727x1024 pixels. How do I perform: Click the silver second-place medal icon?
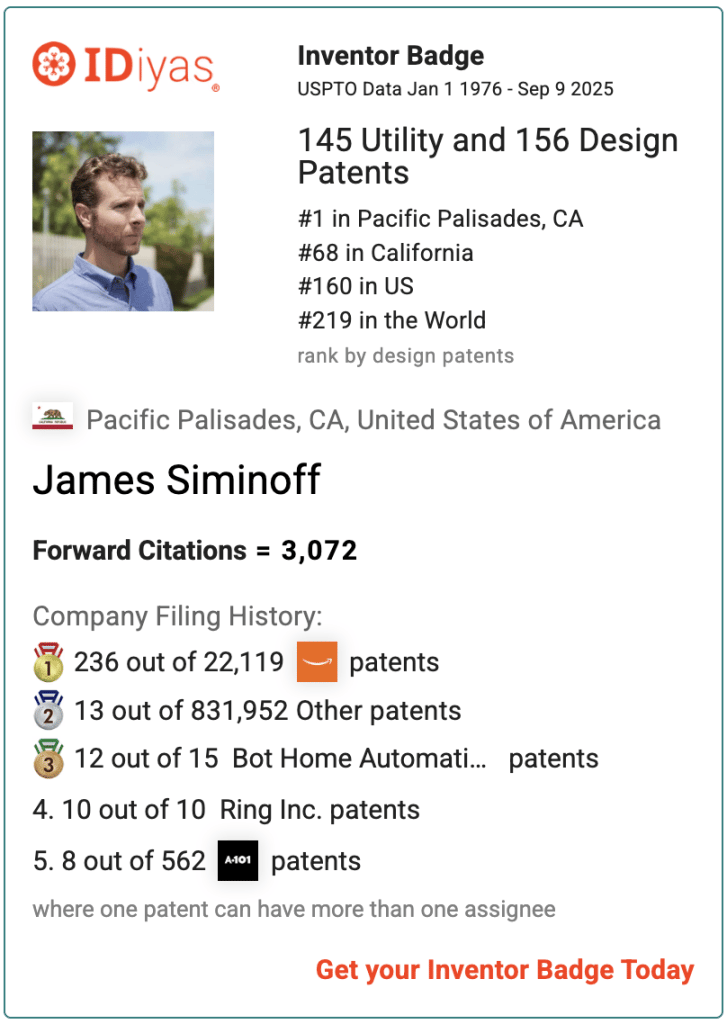(48, 710)
